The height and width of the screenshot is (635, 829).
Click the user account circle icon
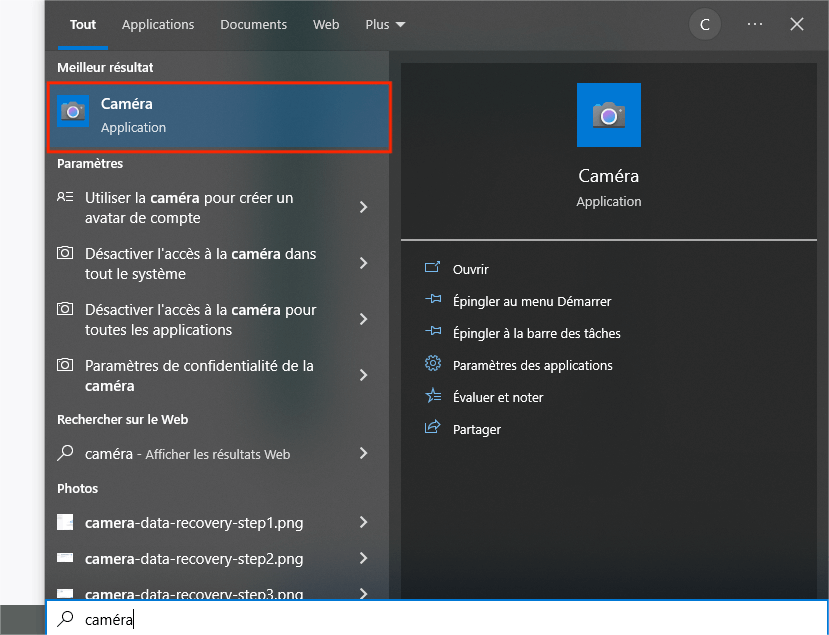pyautogui.click(x=704, y=24)
